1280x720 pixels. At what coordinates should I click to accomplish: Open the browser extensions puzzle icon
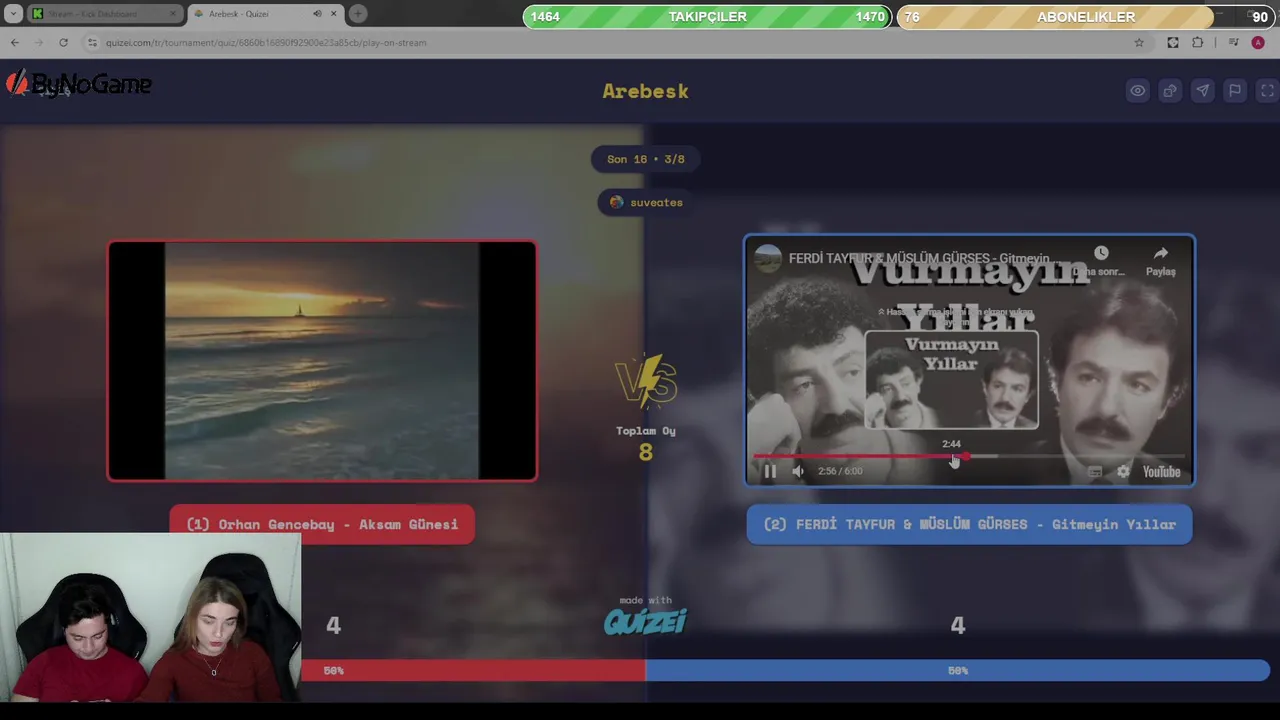pyautogui.click(x=1198, y=42)
